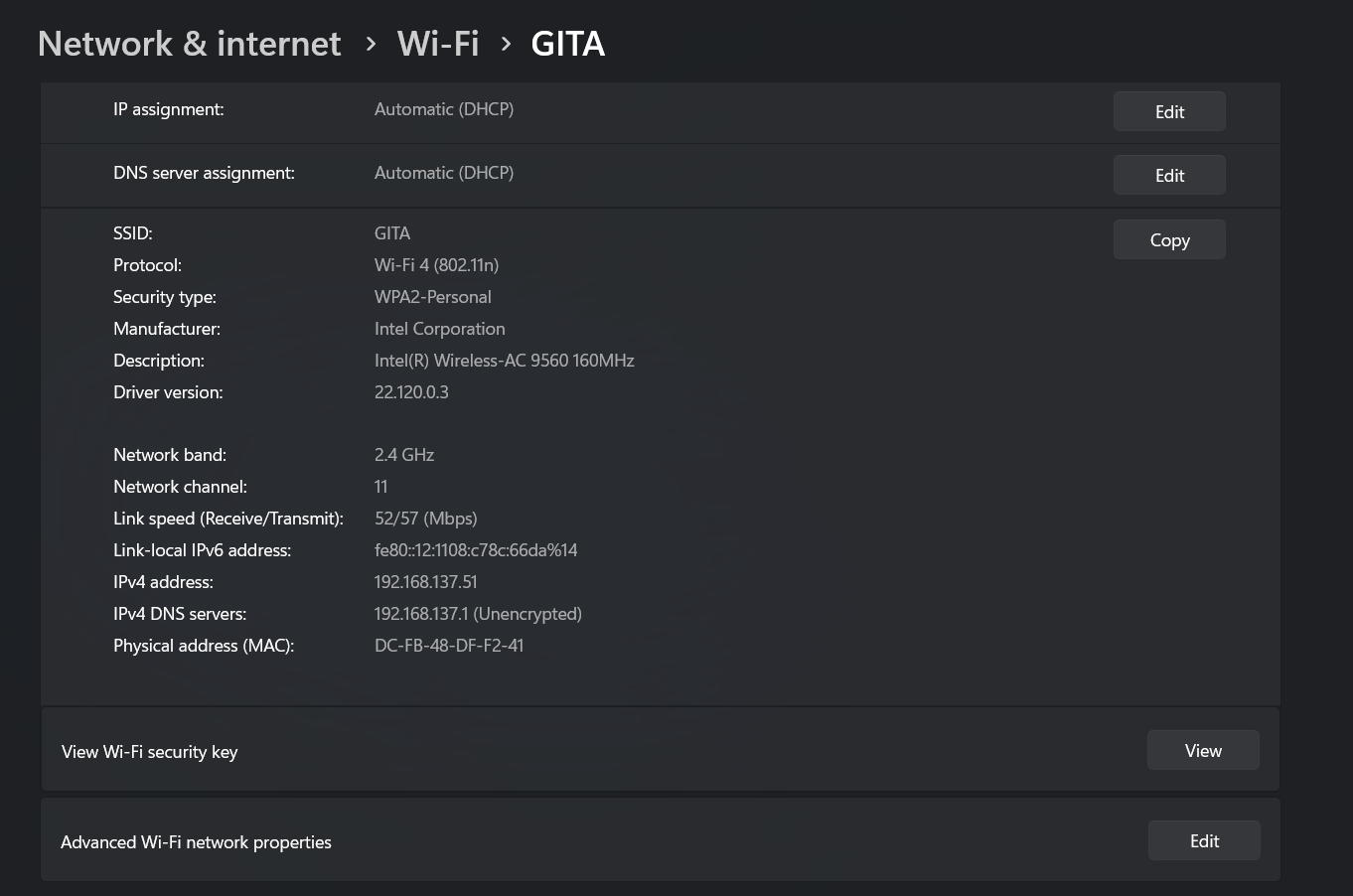Click the Link-local IPv6 address value
The image size is (1353, 896).
[x=476, y=550]
